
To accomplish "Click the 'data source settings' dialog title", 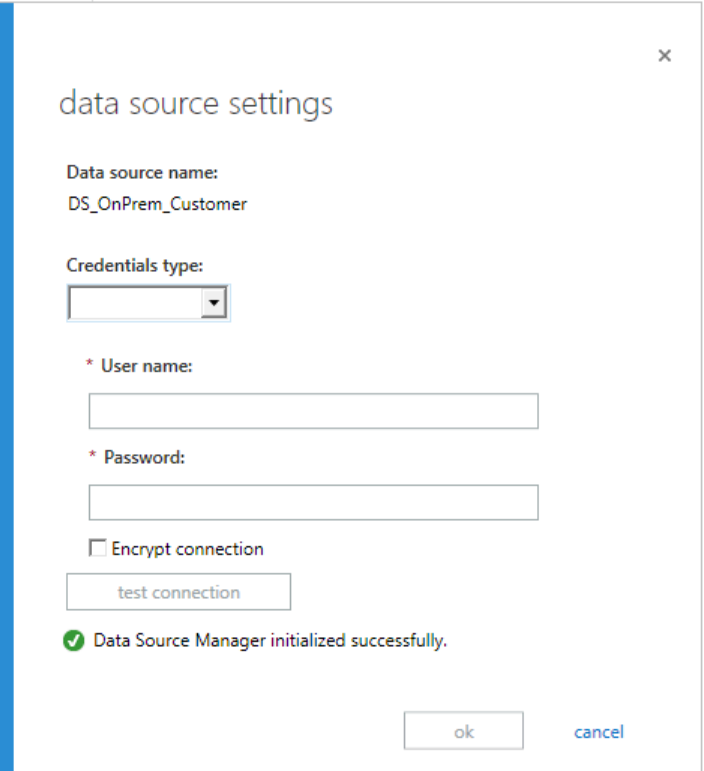I will pos(196,103).
